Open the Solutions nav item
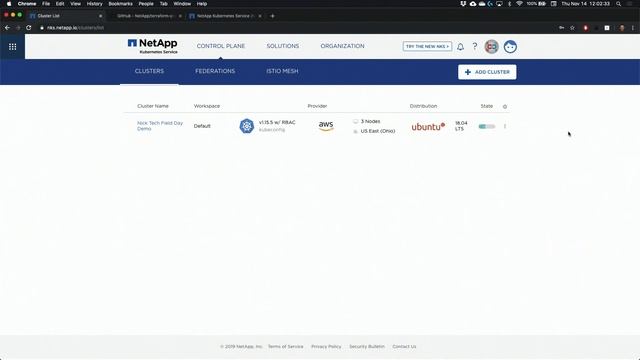 pos(283,46)
